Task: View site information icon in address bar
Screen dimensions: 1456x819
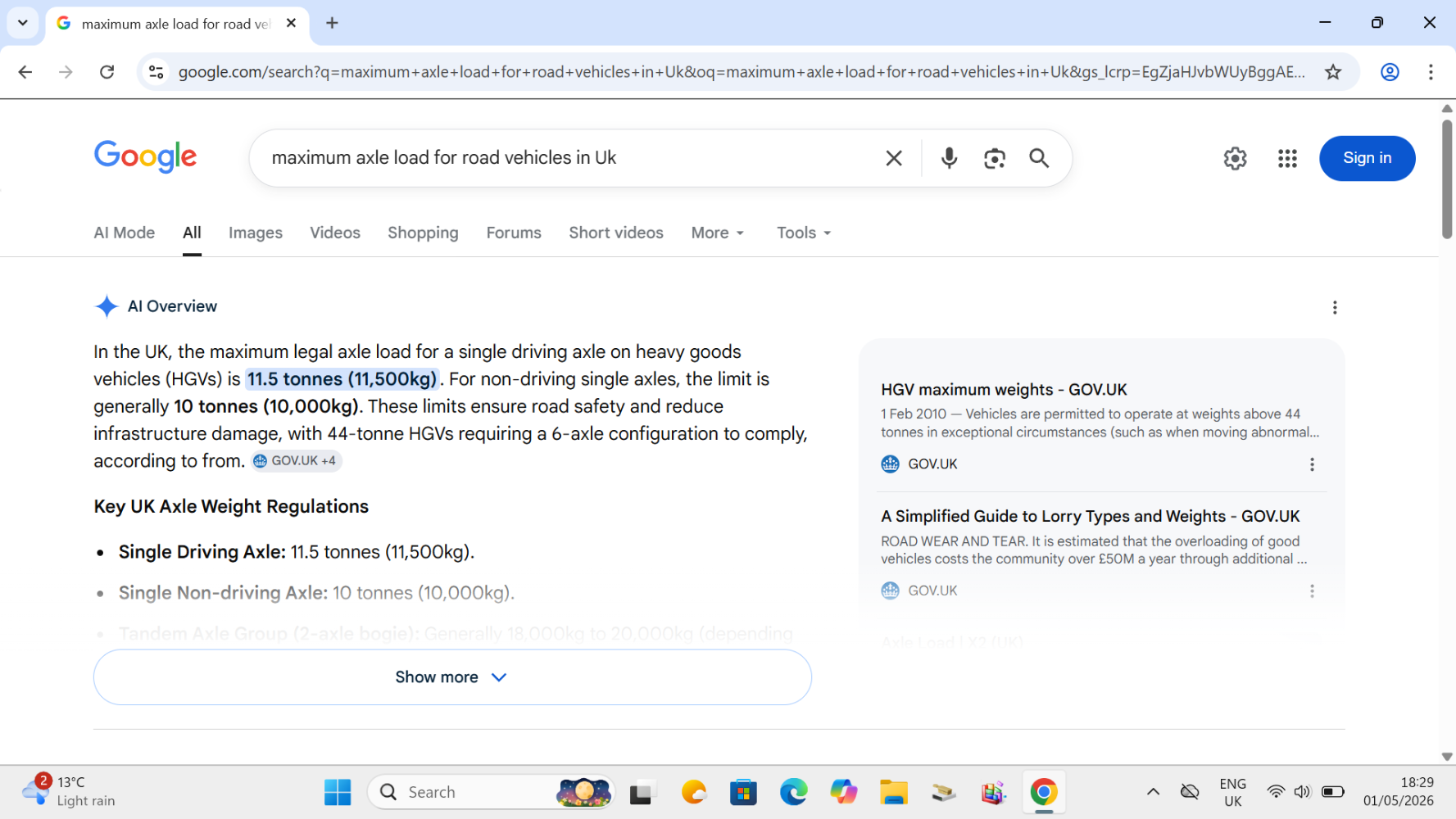Action: (x=156, y=72)
